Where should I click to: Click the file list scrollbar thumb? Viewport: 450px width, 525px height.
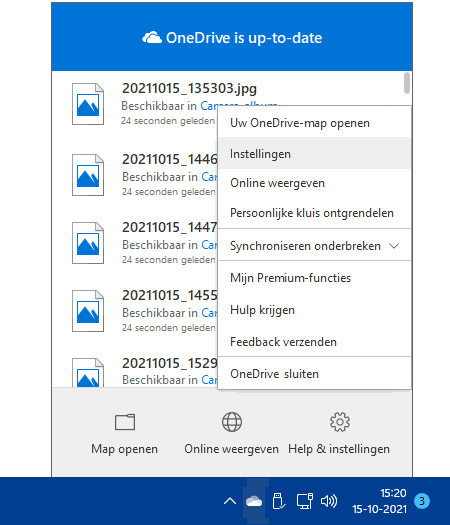[x=407, y=83]
